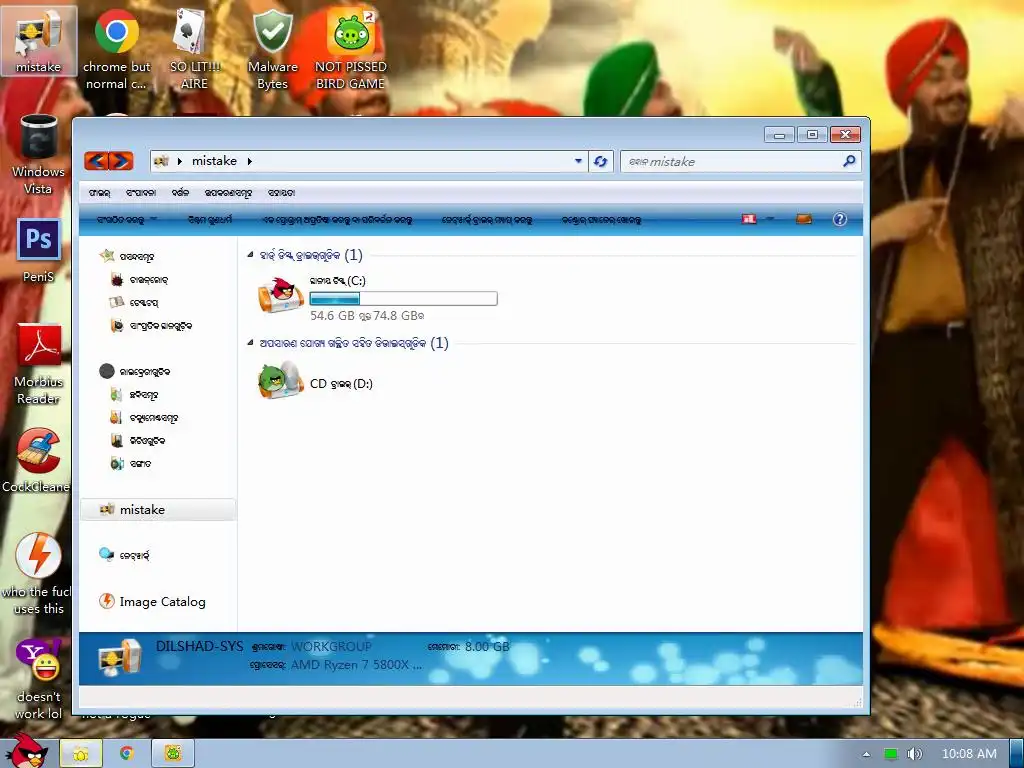Collapse the removable storage devices (1) group
1024x768 pixels.
[250, 343]
